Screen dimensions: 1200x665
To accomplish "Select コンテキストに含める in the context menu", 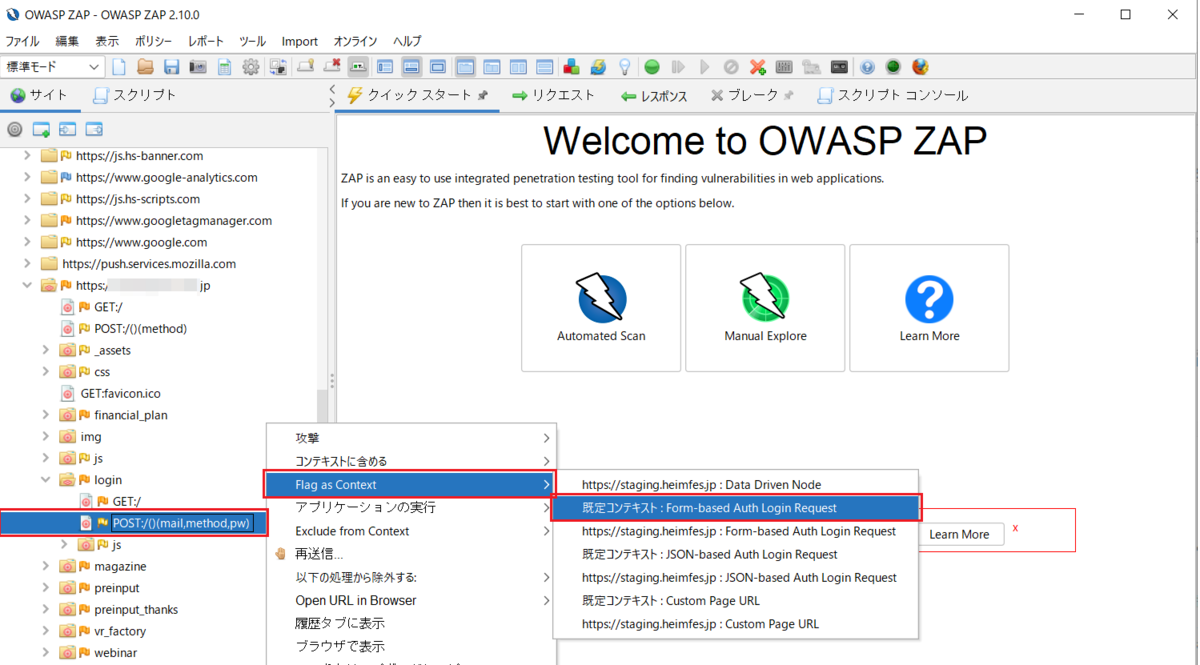I will coord(411,461).
